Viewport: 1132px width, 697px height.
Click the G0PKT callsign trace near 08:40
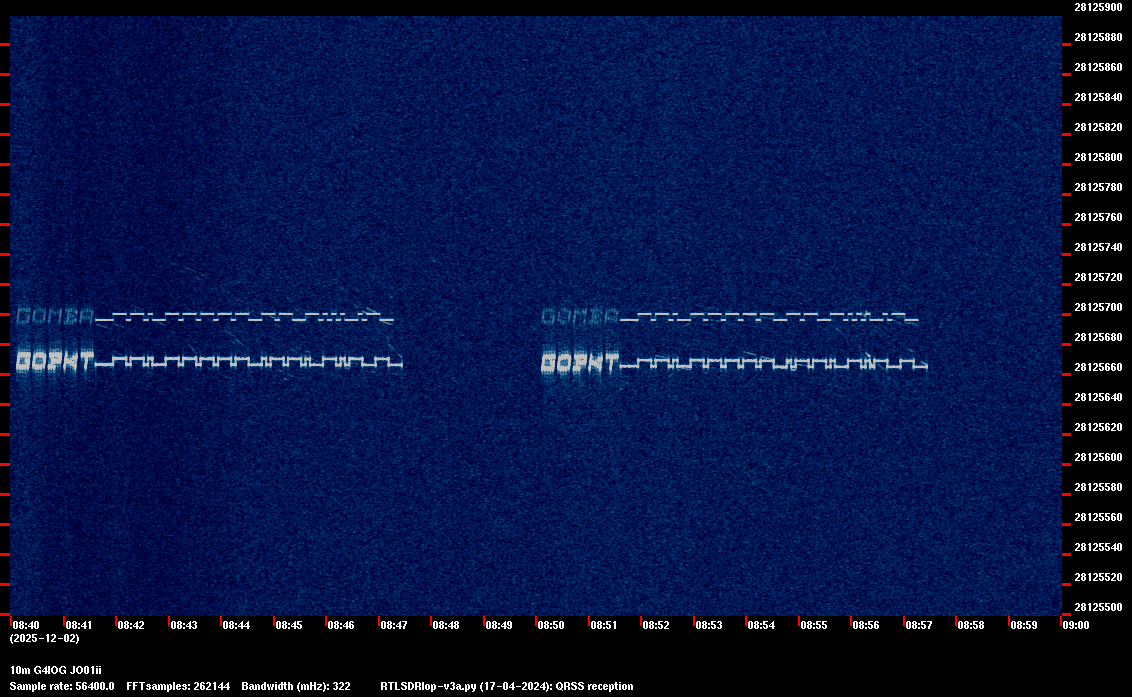[x=56, y=361]
